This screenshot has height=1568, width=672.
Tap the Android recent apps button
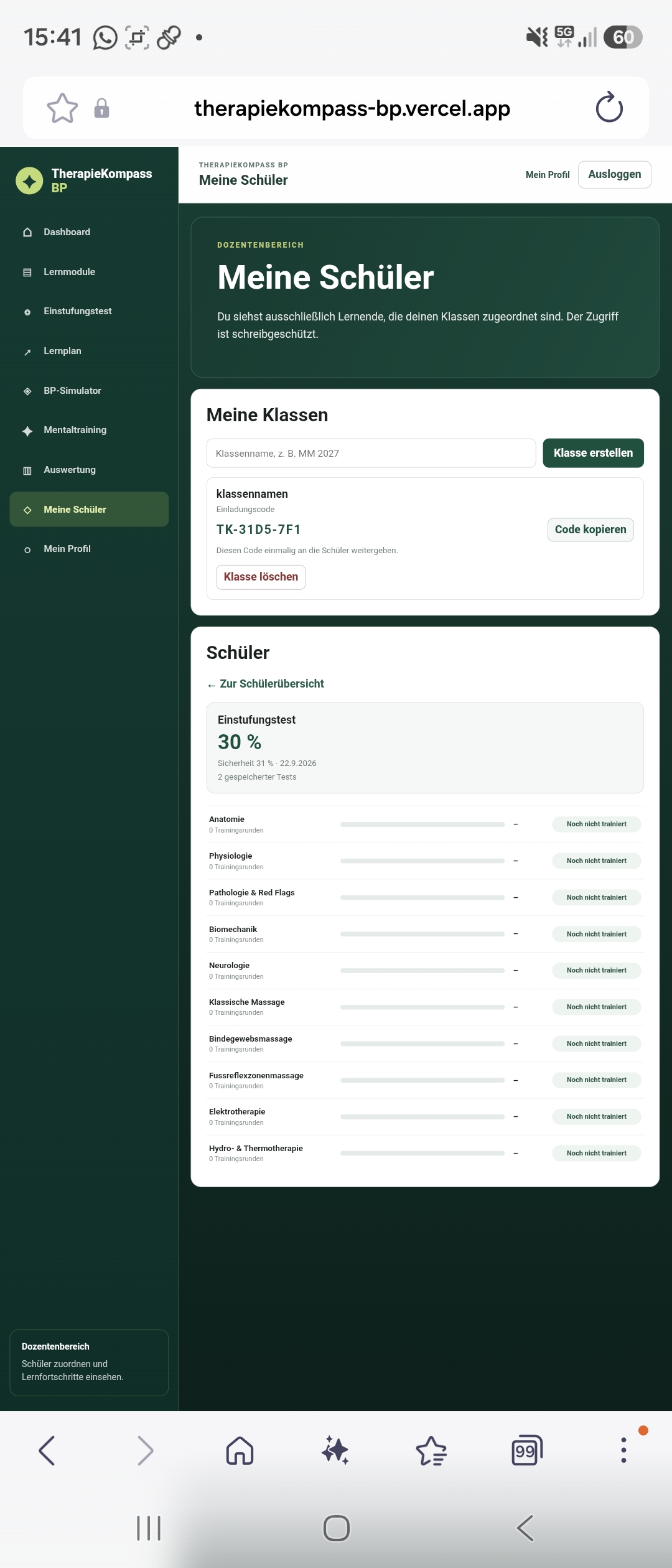[149, 1528]
